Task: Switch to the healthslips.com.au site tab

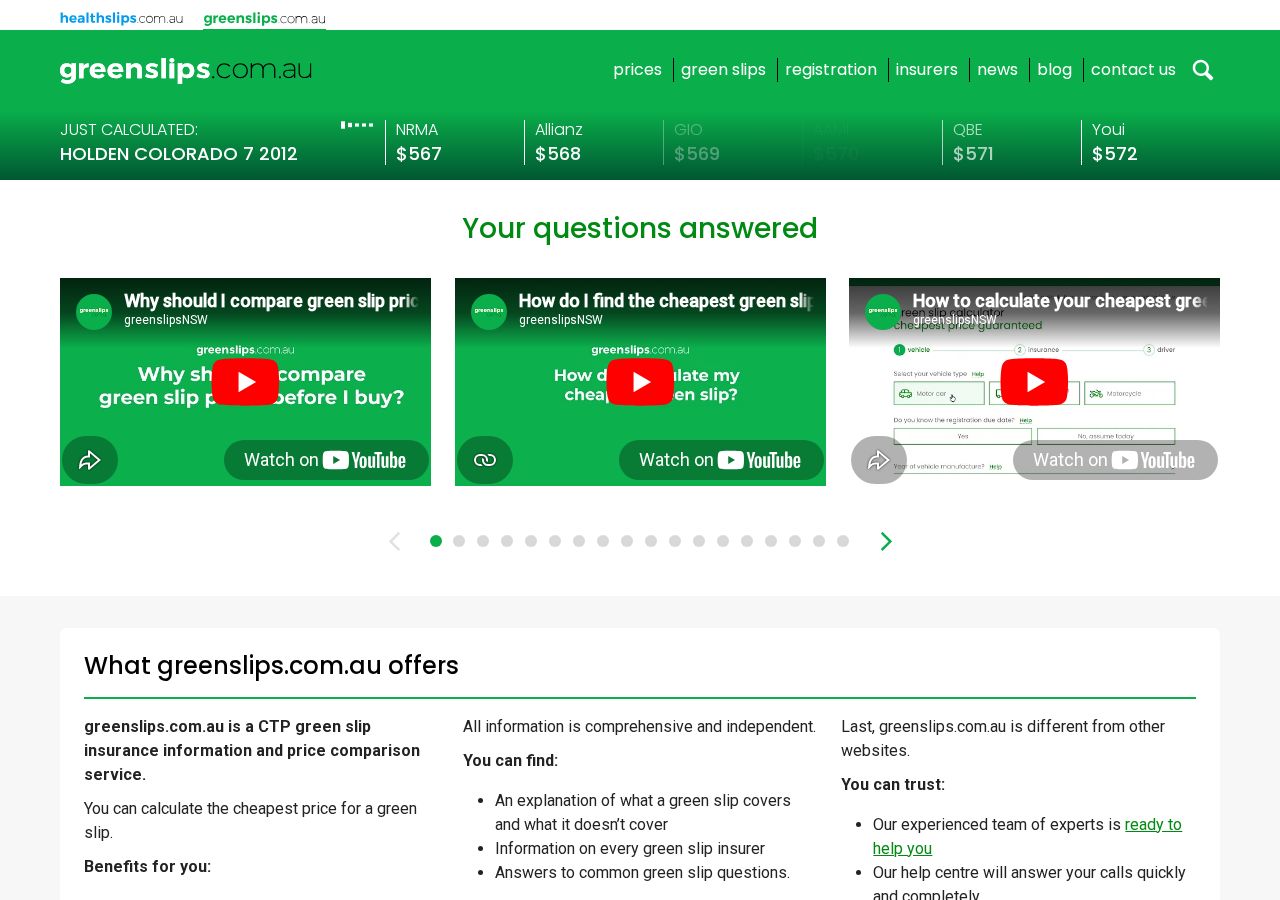Action: click(x=121, y=18)
